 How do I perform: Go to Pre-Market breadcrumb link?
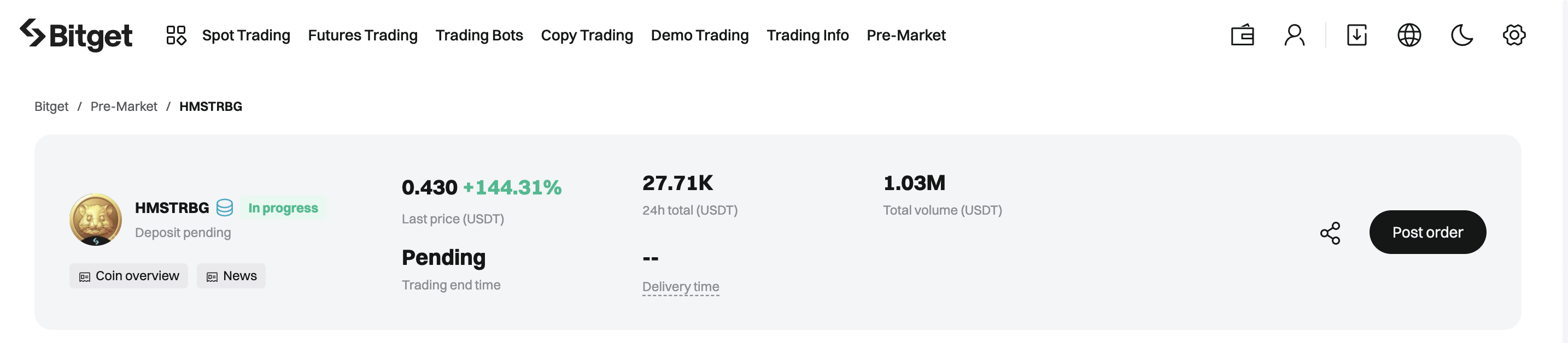tap(124, 107)
